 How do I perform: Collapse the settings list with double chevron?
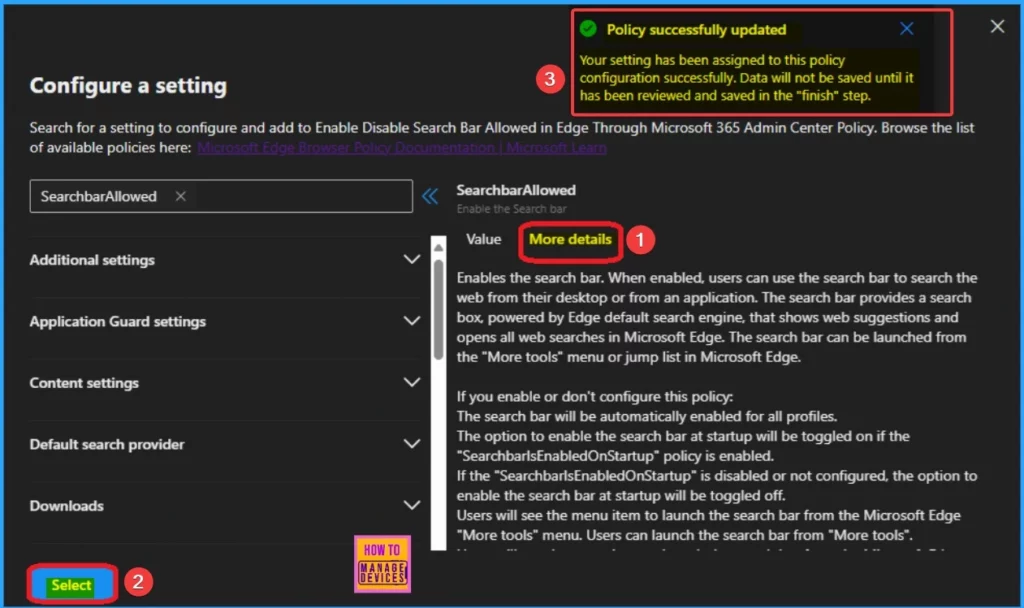click(x=430, y=196)
